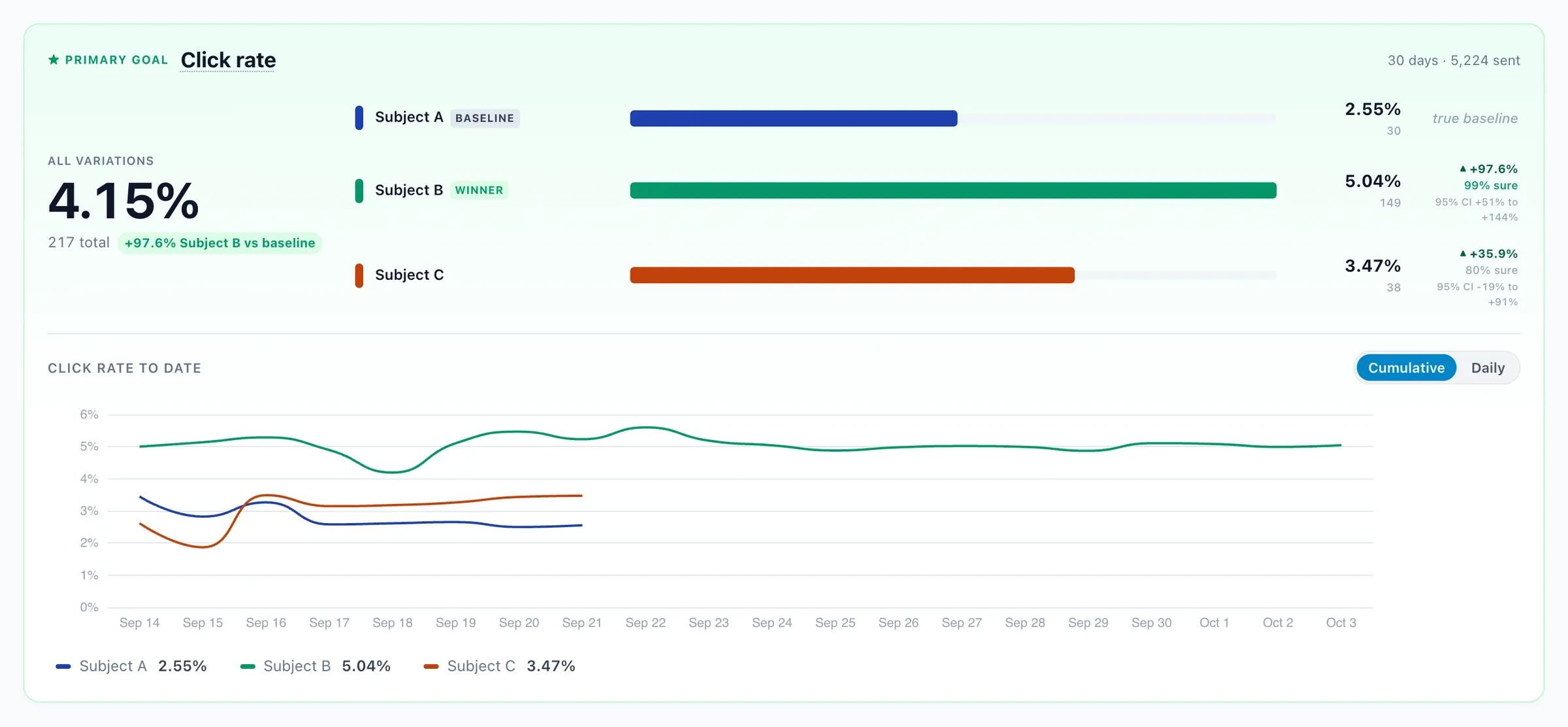Click the Oct 1 axis label
The width and height of the screenshot is (1568, 727).
1214,623
